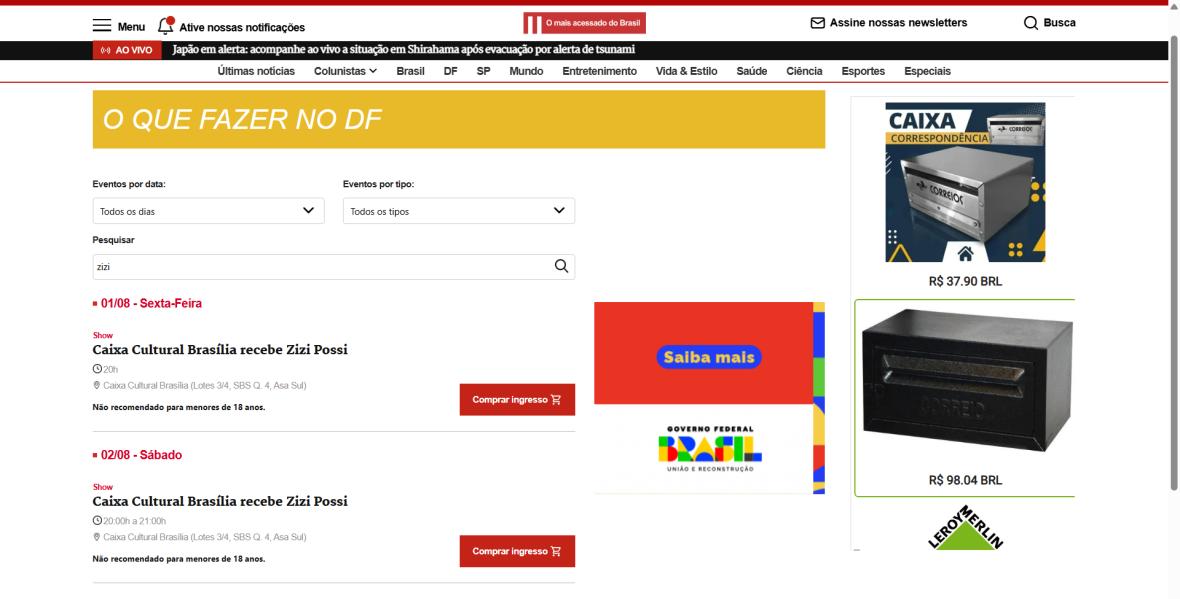Viewport: 1180px width, 599px height.
Task: Open the Mundo section
Action: point(526,71)
